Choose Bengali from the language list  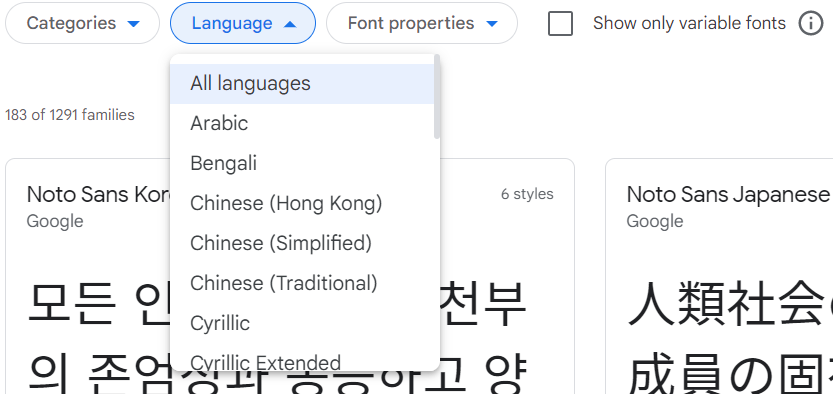302,164
